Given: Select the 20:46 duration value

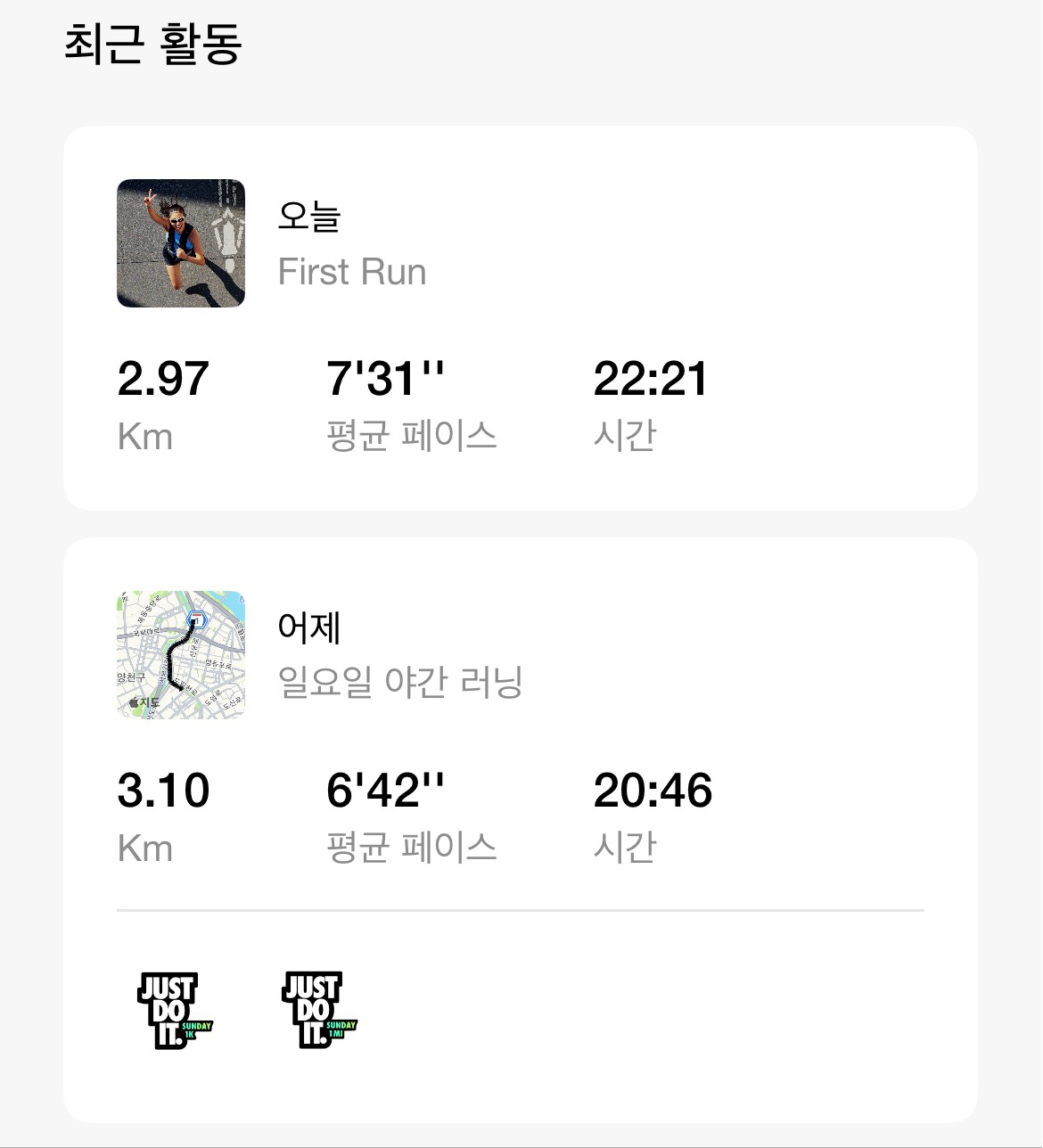Looking at the screenshot, I should click(x=653, y=791).
